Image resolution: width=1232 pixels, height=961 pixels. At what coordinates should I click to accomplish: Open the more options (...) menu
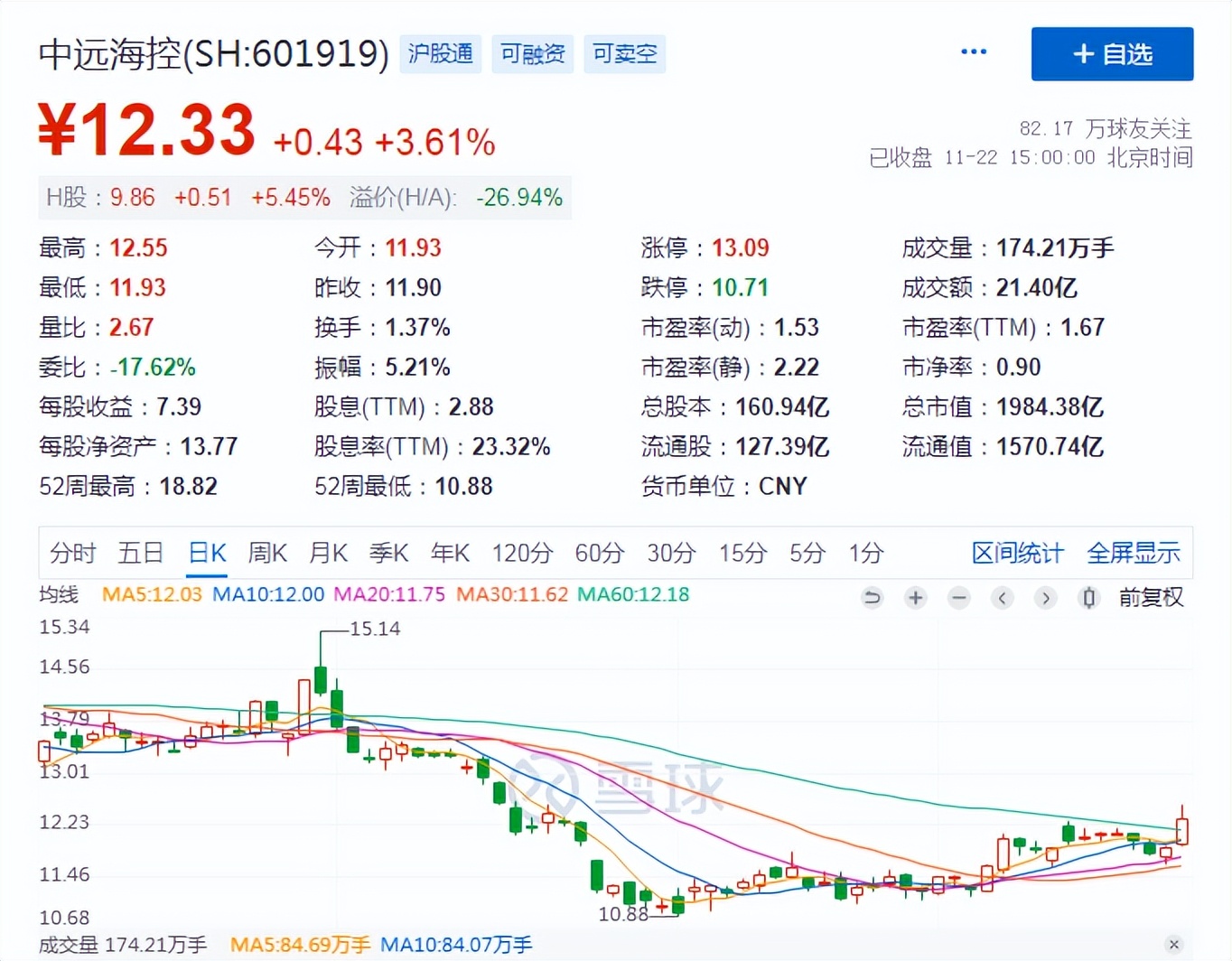(973, 51)
